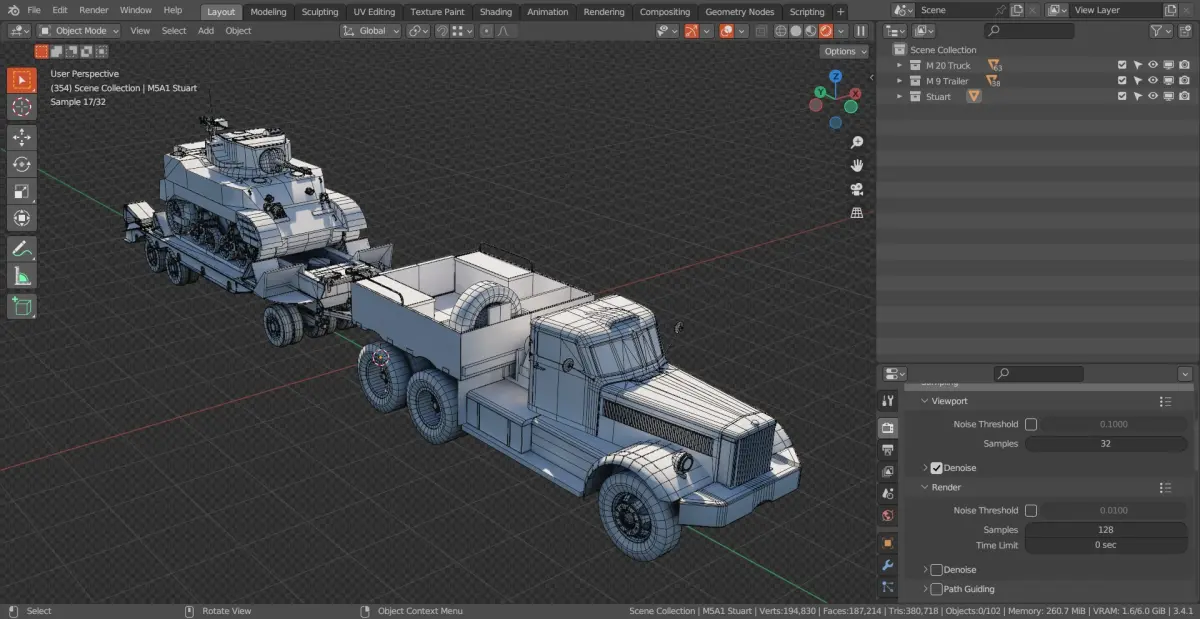Enable Viewport Noise Threshold checkbox
Viewport: 1200px width, 619px height.
coord(1031,424)
